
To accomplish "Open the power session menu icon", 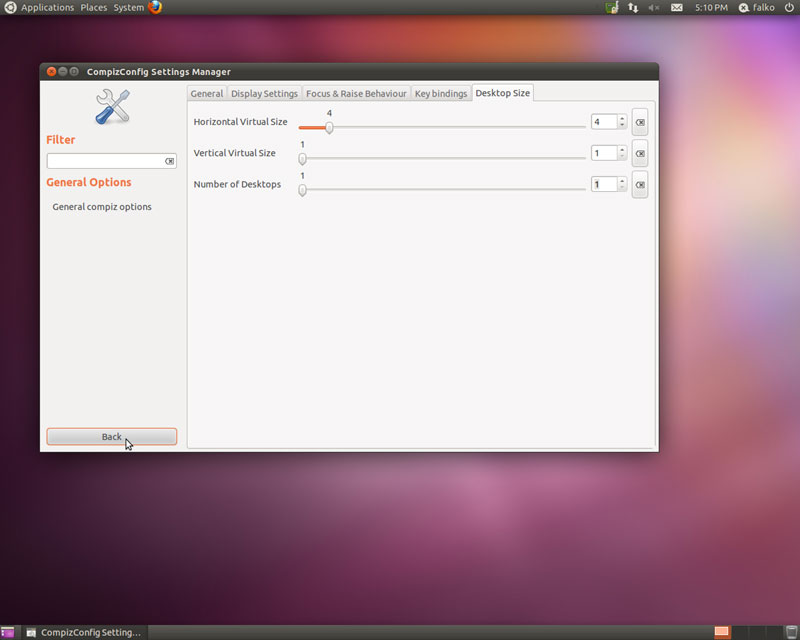I will coord(789,7).
